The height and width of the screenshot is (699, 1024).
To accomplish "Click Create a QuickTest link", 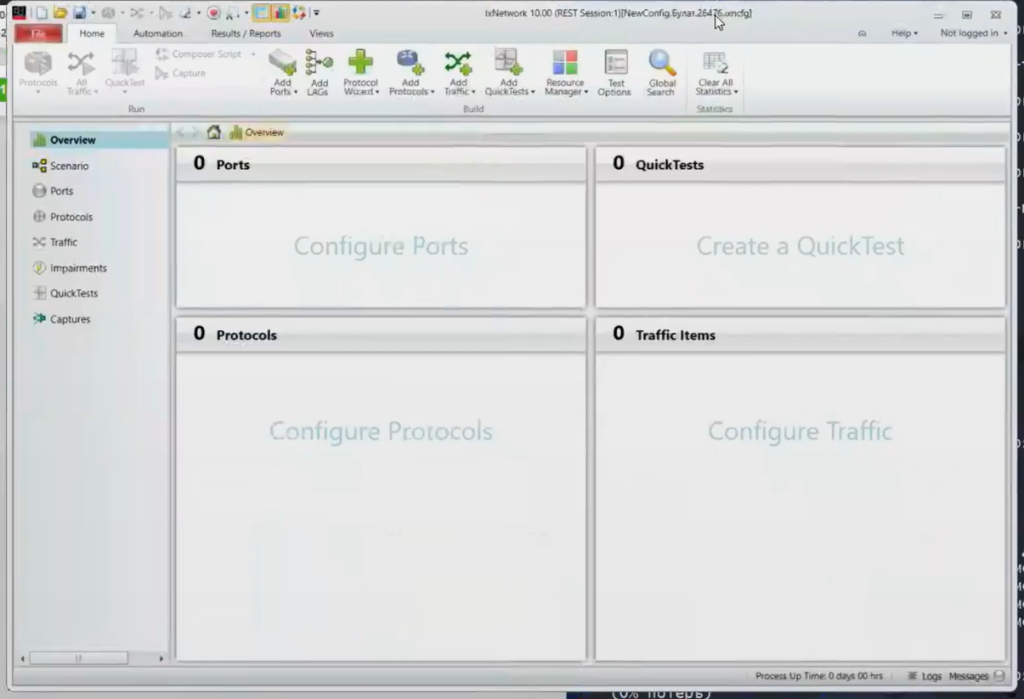I will click(x=800, y=246).
